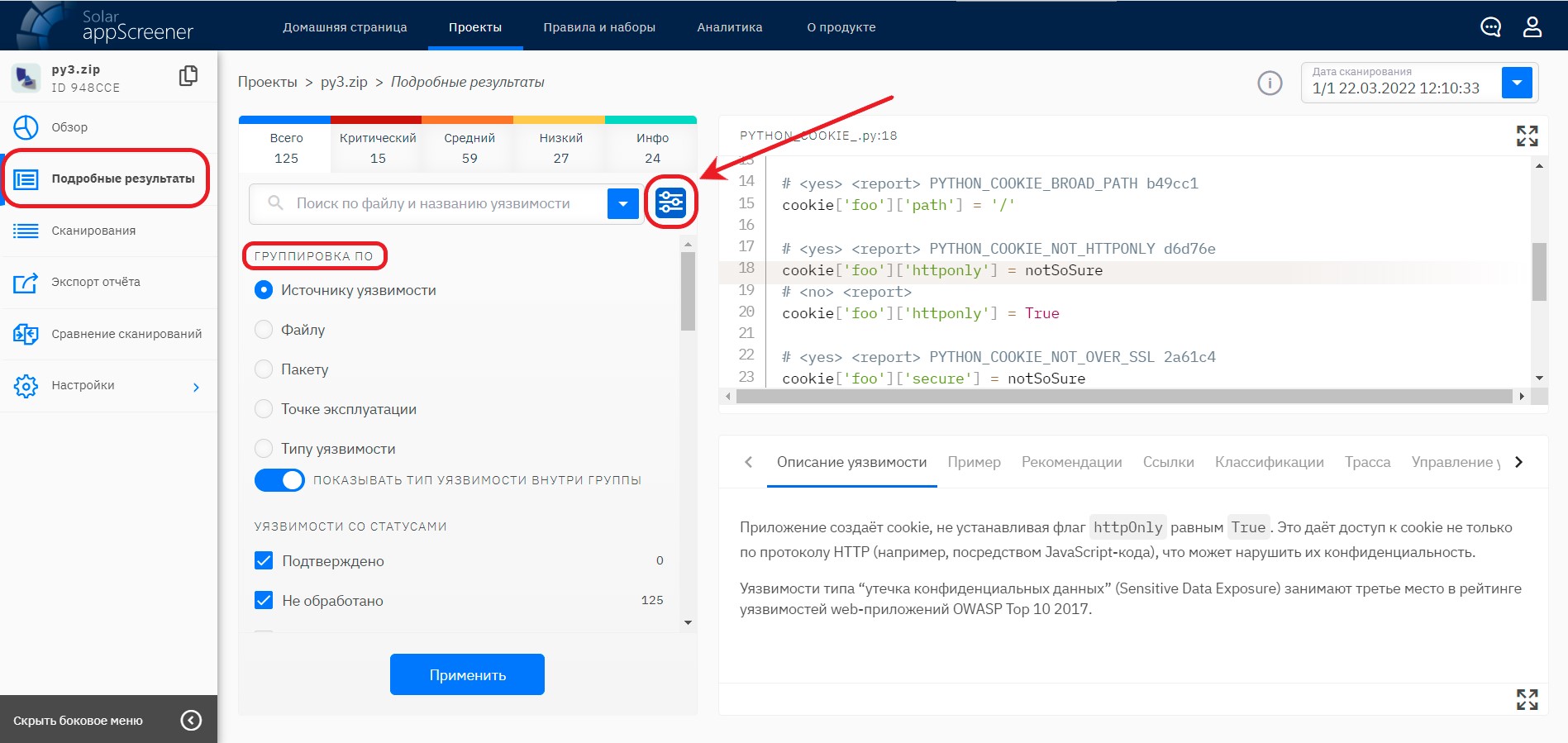Open Подробные результаты in the sidebar

click(x=108, y=179)
